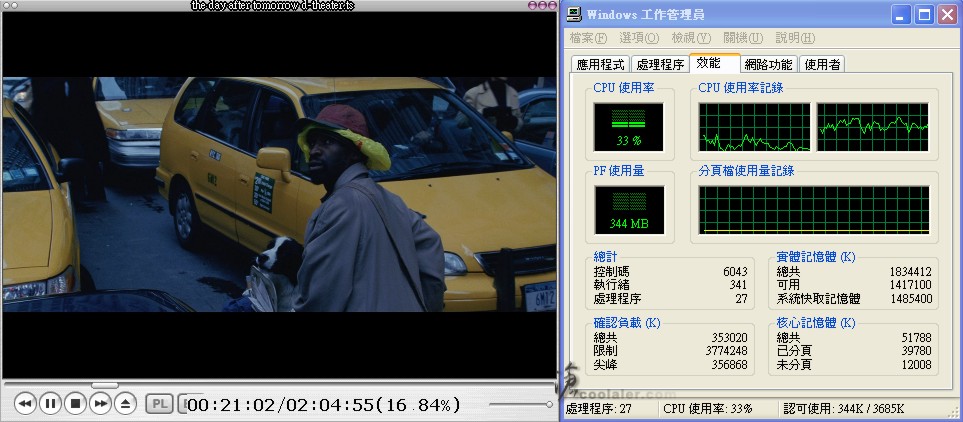Click the 確認負載 (K) heading
Screen dimensions: 963x422
[626, 323]
